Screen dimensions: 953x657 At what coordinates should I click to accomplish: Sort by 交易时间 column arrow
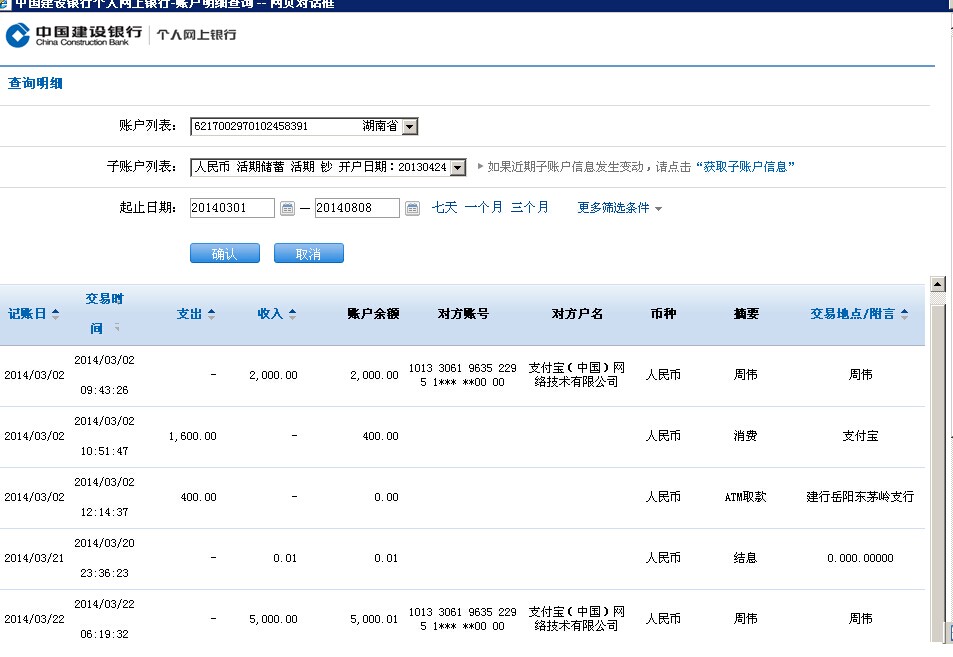tap(117, 328)
